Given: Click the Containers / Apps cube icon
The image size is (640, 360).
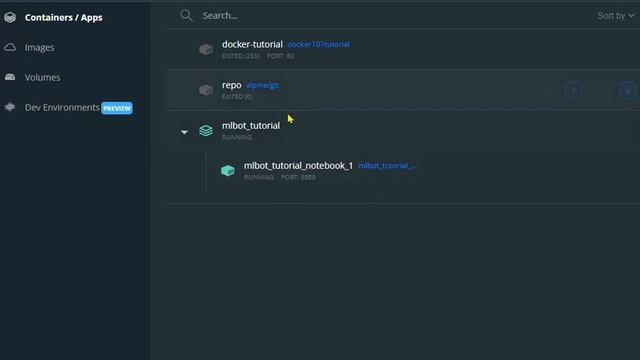Looking at the screenshot, I should coord(10,17).
